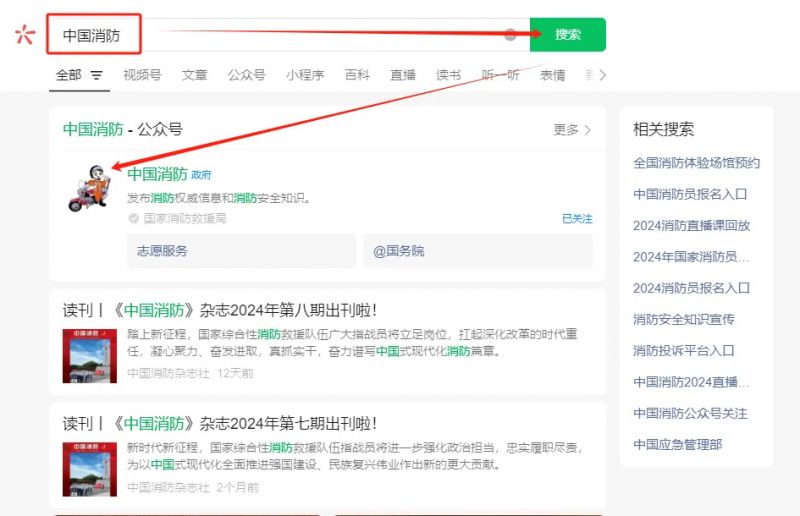Switch to the 听一听 tab
Screen dimensions: 800x516
click(x=501, y=75)
